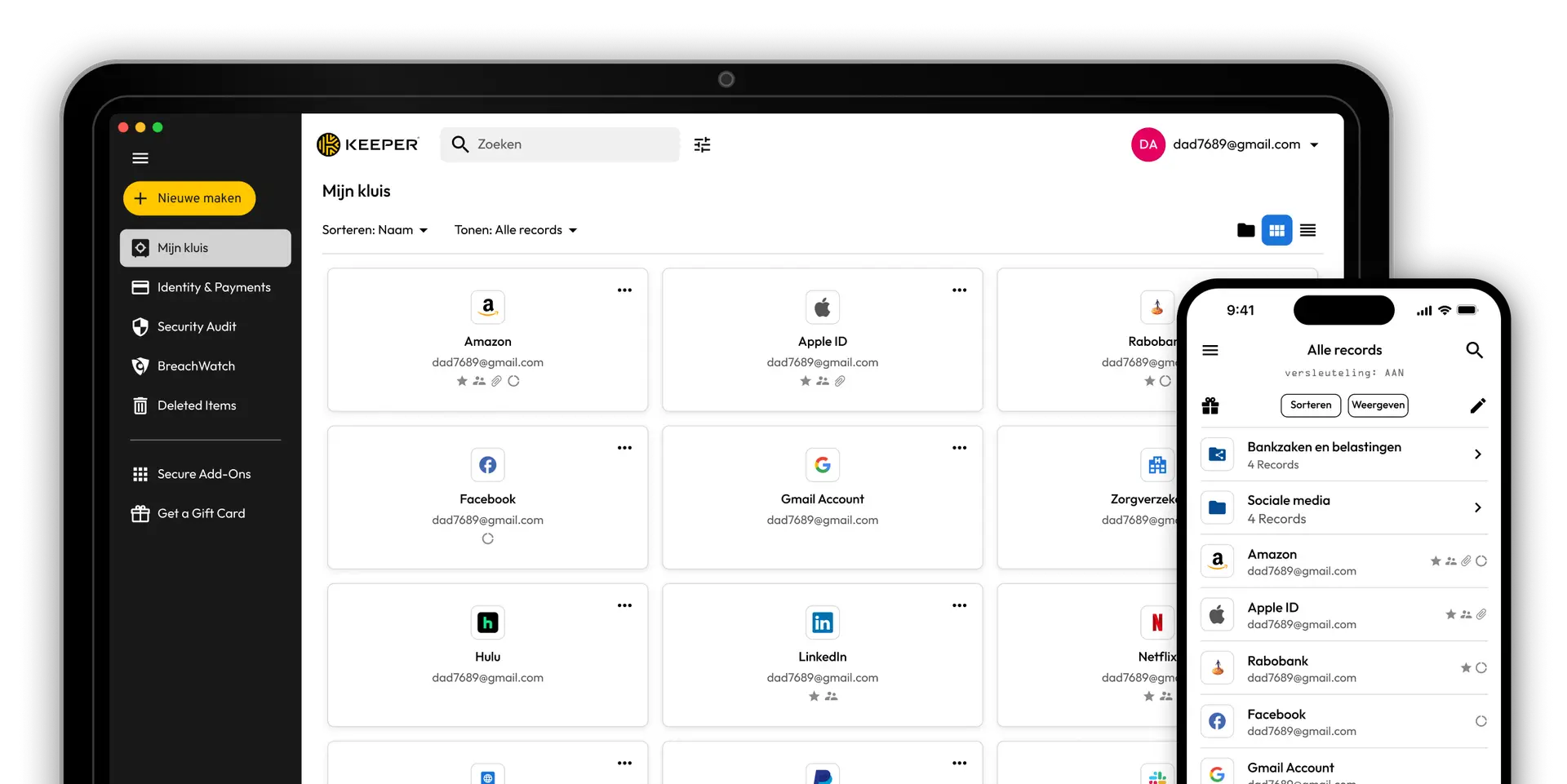The image size is (1567, 784).
Task: Open Sociale media folder icon on phone
Action: (x=1217, y=507)
